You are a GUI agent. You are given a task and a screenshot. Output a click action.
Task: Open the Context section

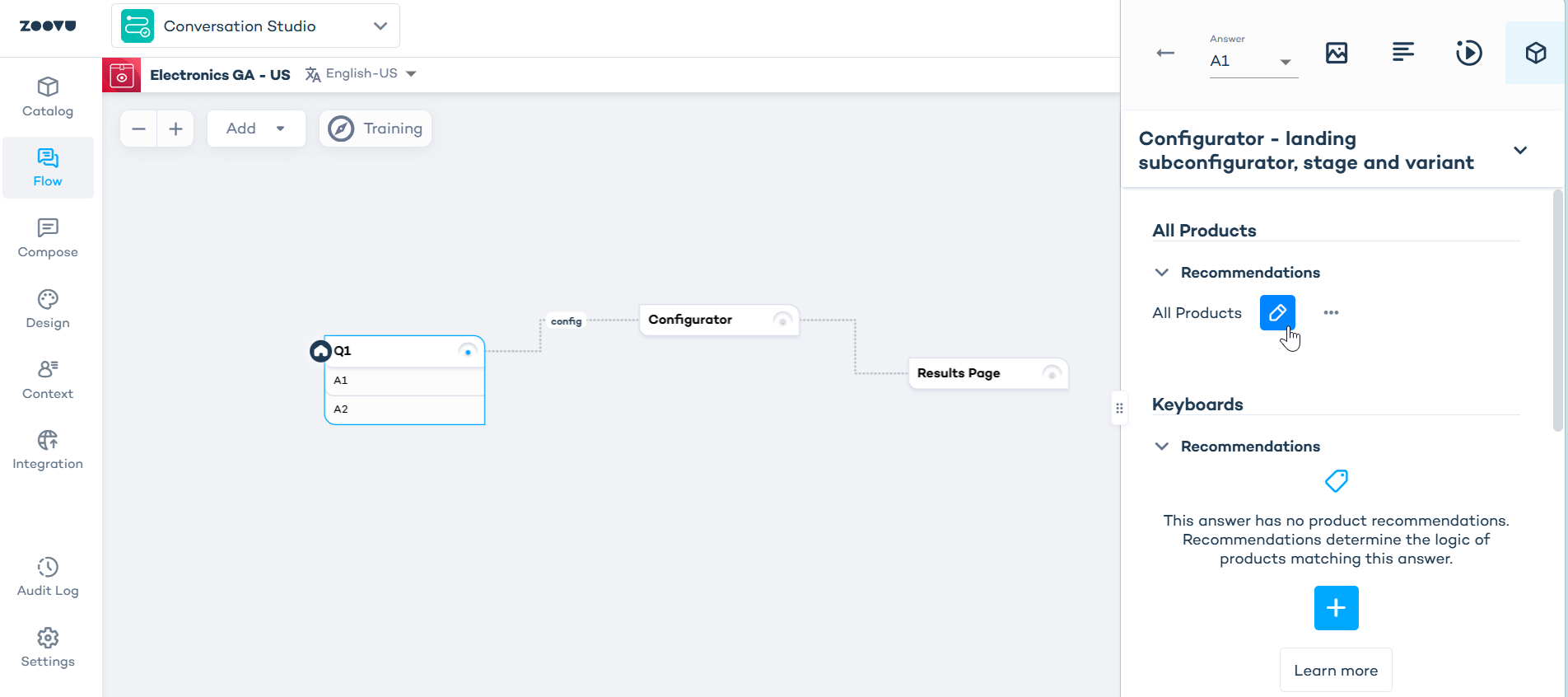point(48,381)
